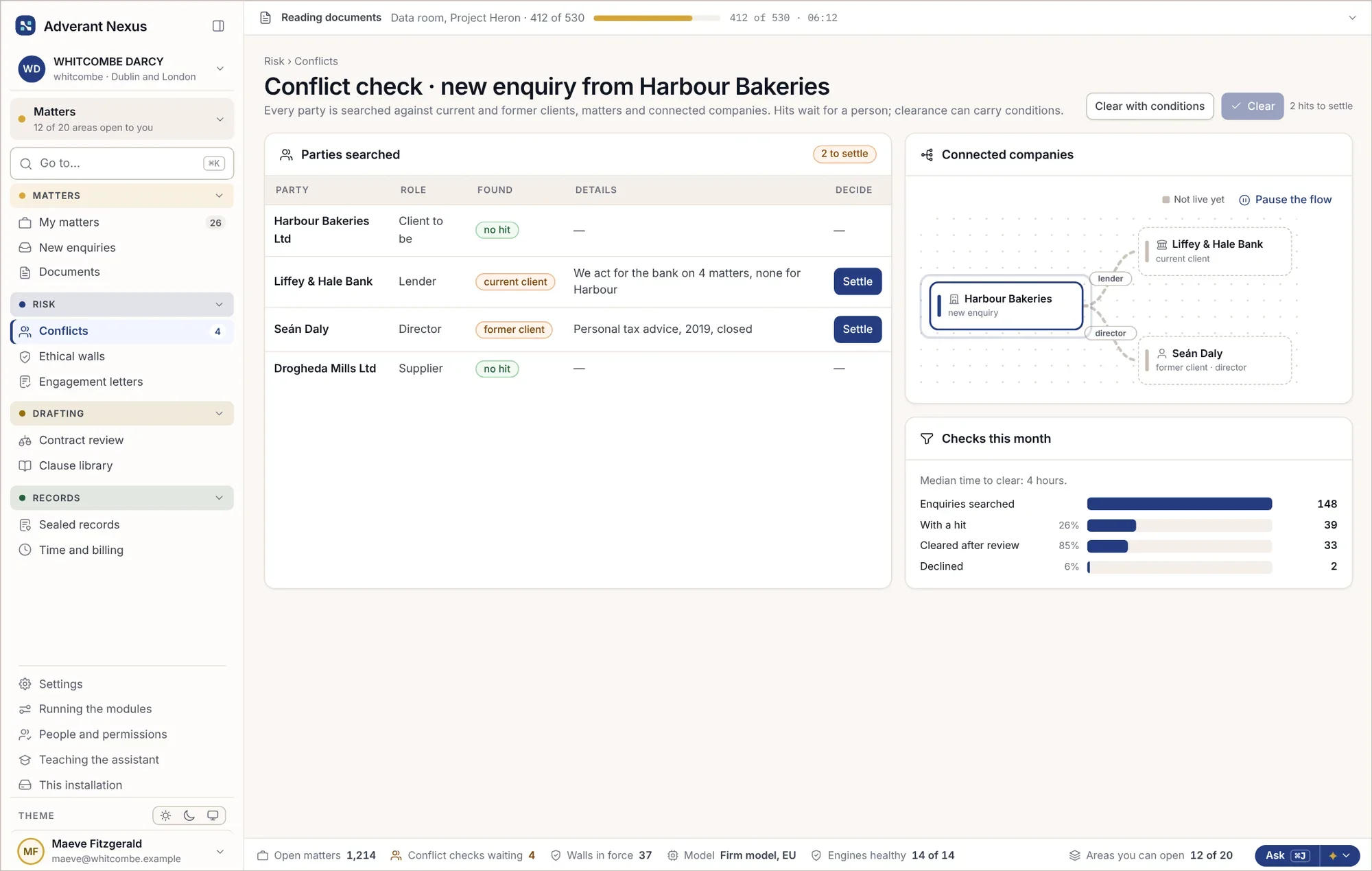The width and height of the screenshot is (1372, 871).
Task: Open the Ask assistant button
Action: pos(1287,855)
